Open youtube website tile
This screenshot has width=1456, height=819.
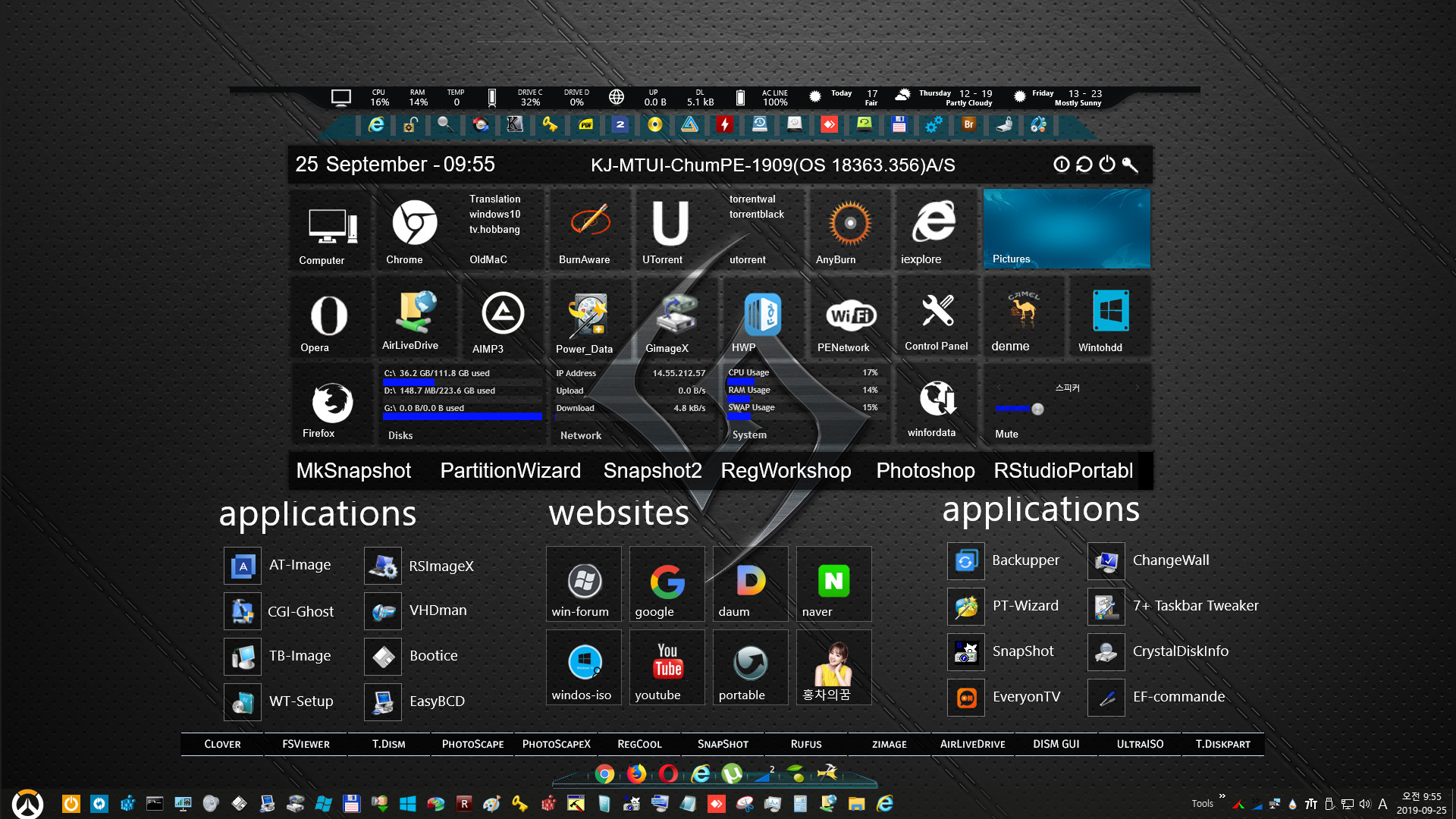pyautogui.click(x=667, y=667)
